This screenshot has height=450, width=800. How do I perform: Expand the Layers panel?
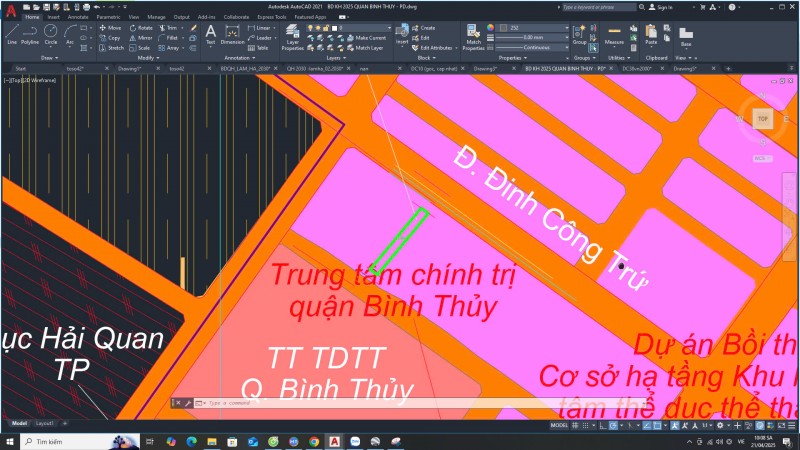336,58
